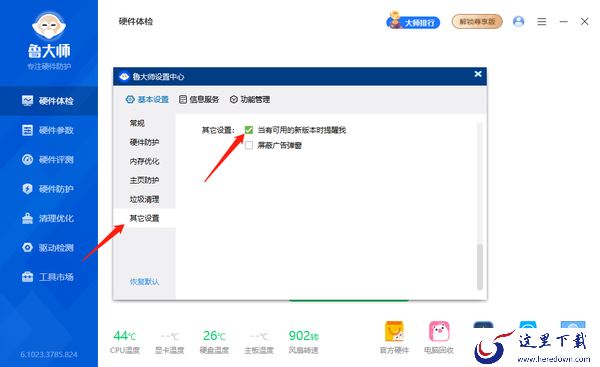Click the 解锁尊享版 button
Viewport: 600px width, 367px height.
pyautogui.click(x=477, y=22)
